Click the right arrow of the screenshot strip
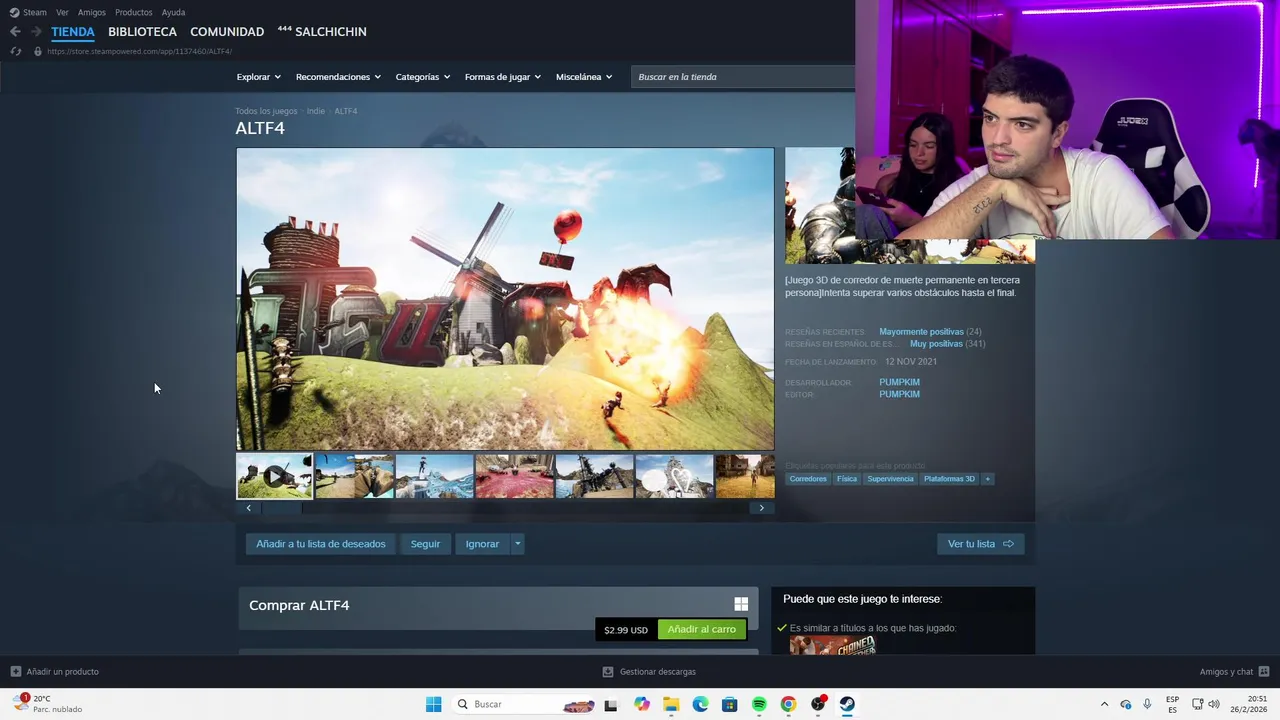This screenshot has width=1280, height=720. point(761,508)
